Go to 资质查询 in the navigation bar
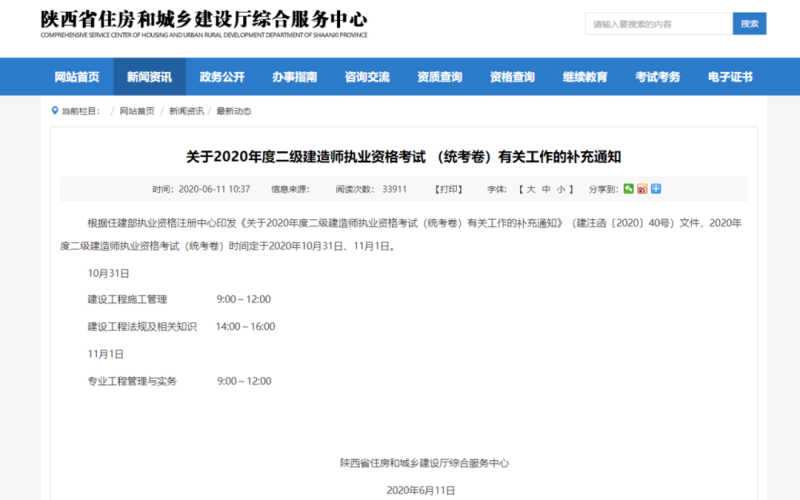This screenshot has height=500, width=800. point(440,77)
